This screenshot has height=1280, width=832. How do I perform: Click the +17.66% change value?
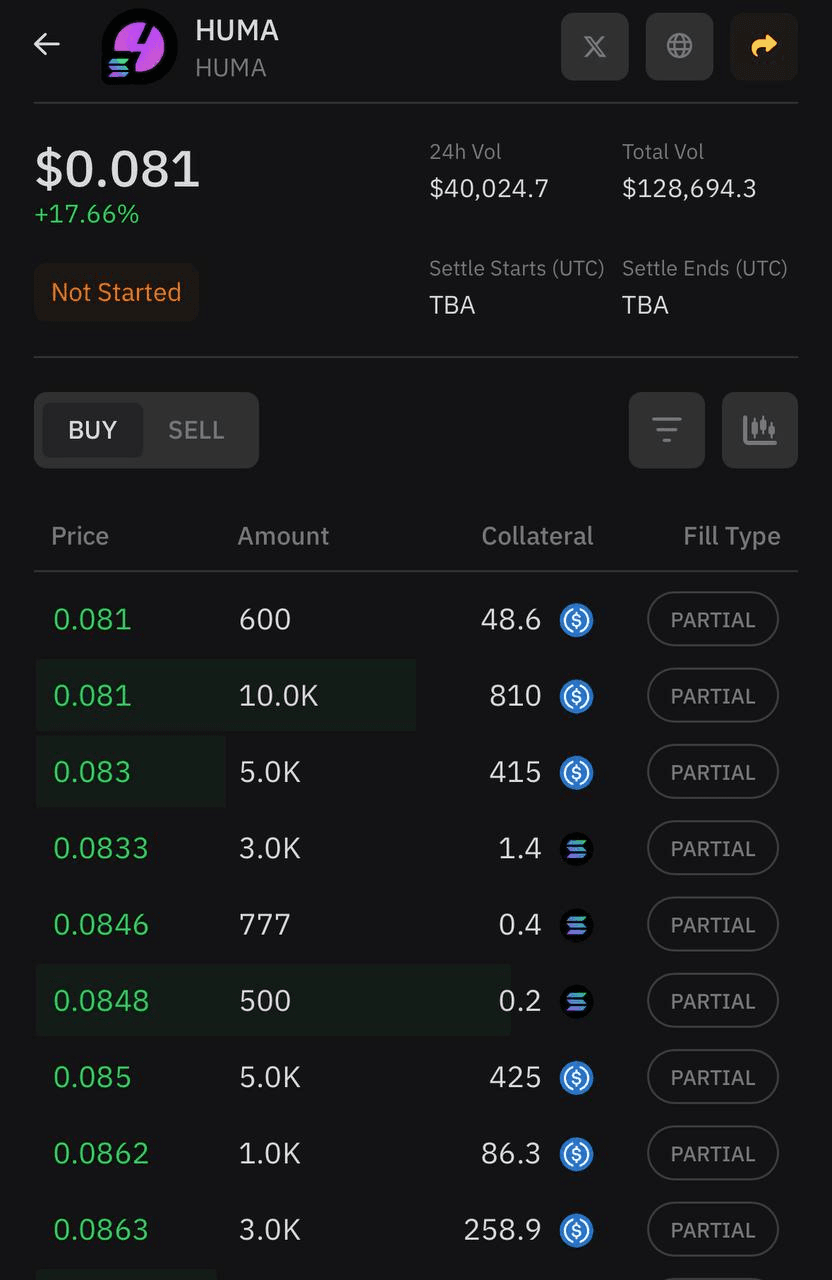click(87, 214)
